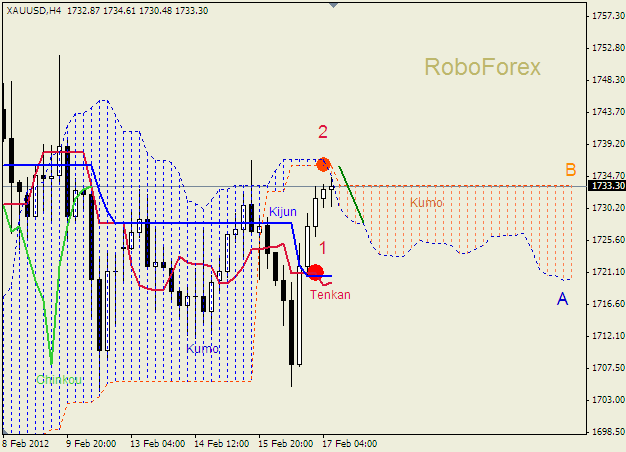Click the chart shift triangle marker at top
The image size is (626, 452).
[x=333, y=5]
